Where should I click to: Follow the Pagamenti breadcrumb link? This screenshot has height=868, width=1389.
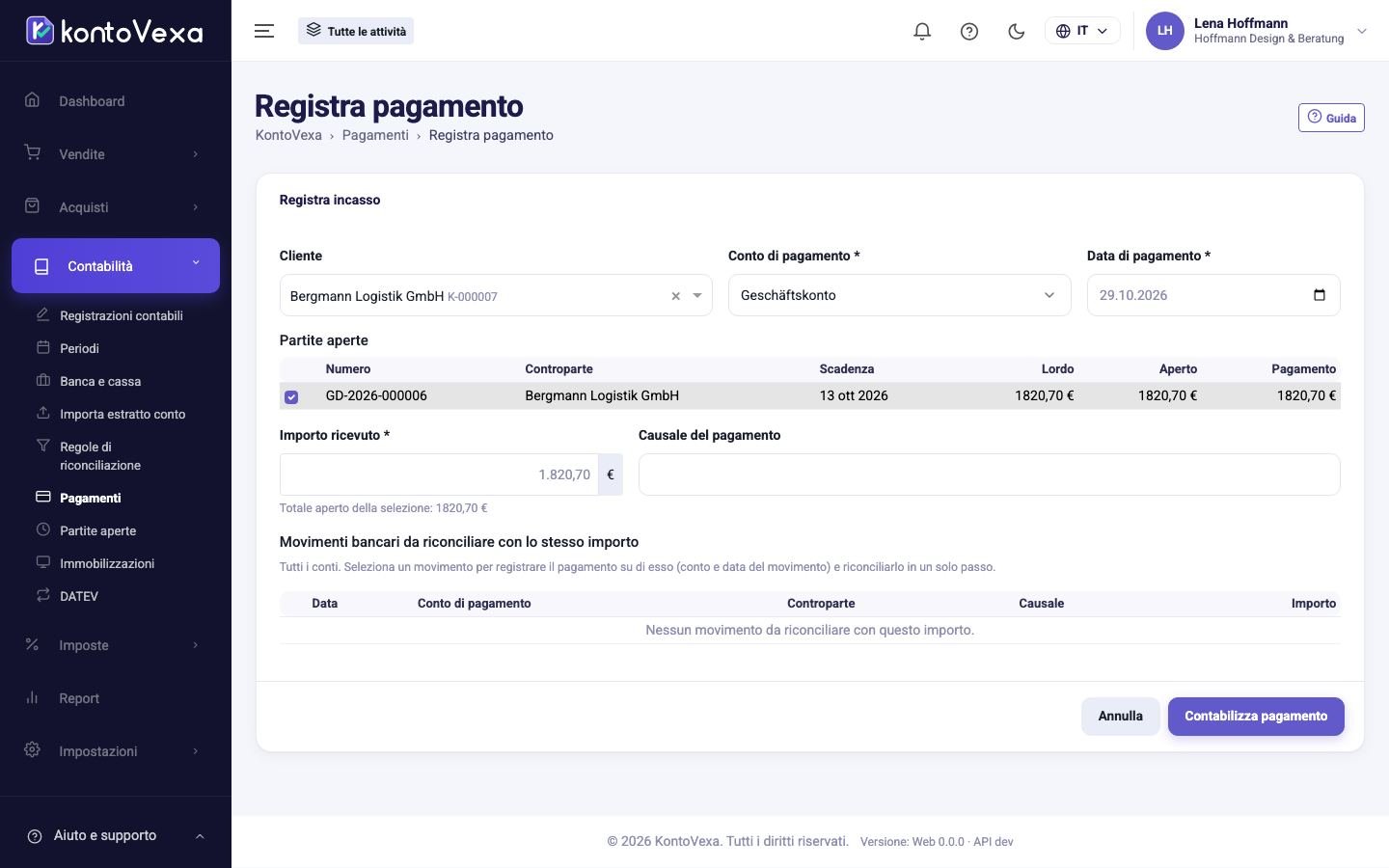click(x=375, y=135)
